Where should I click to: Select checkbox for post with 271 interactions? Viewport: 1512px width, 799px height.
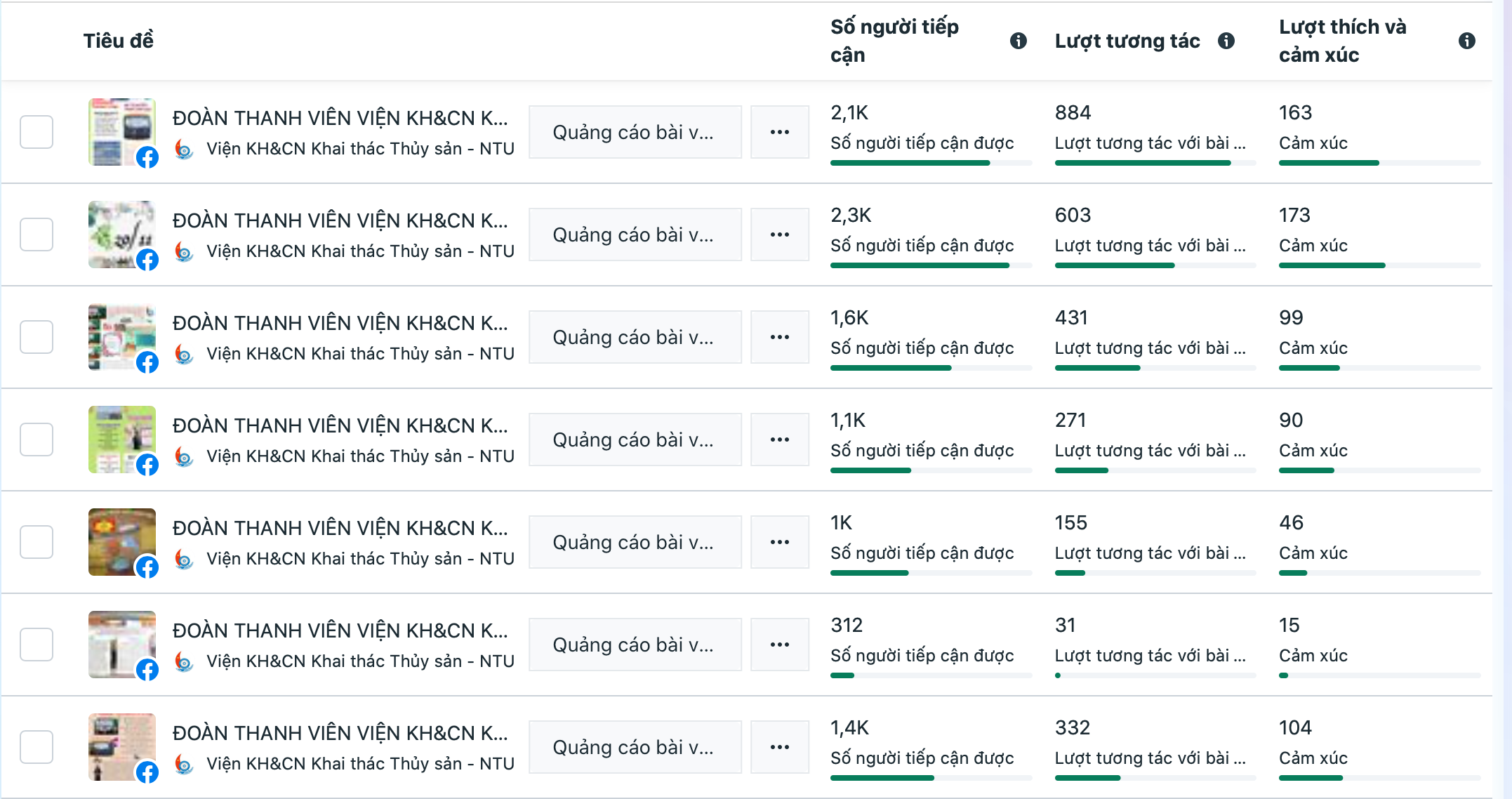(x=37, y=440)
